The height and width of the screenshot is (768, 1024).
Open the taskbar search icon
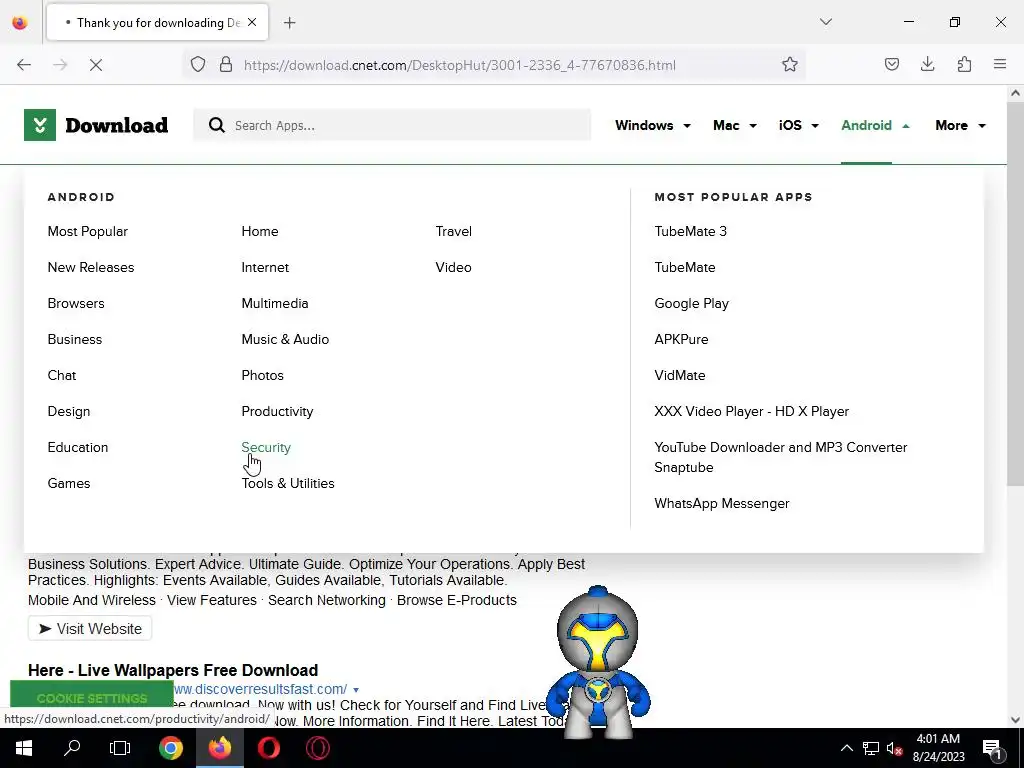pyautogui.click(x=72, y=748)
